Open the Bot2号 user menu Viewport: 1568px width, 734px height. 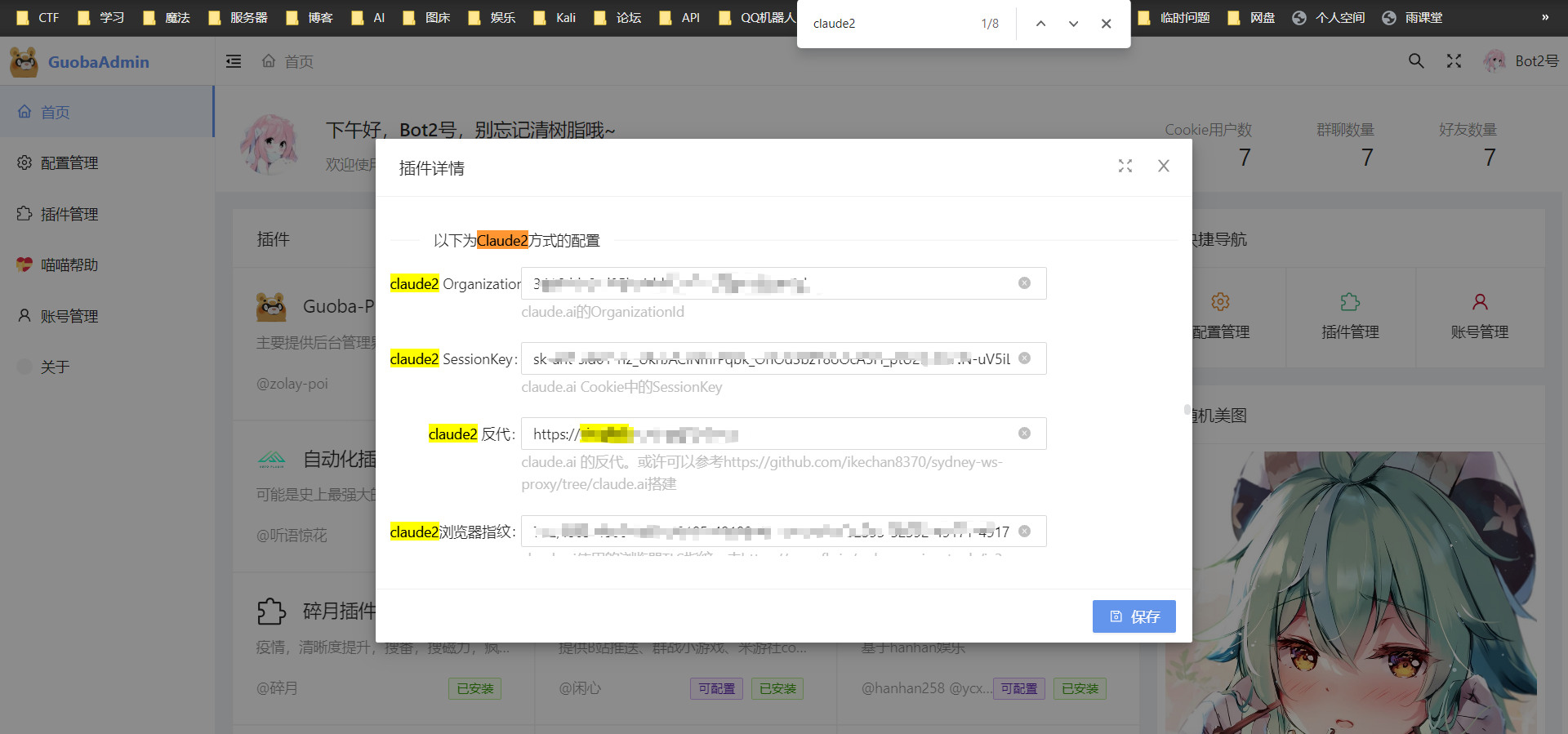[1521, 61]
